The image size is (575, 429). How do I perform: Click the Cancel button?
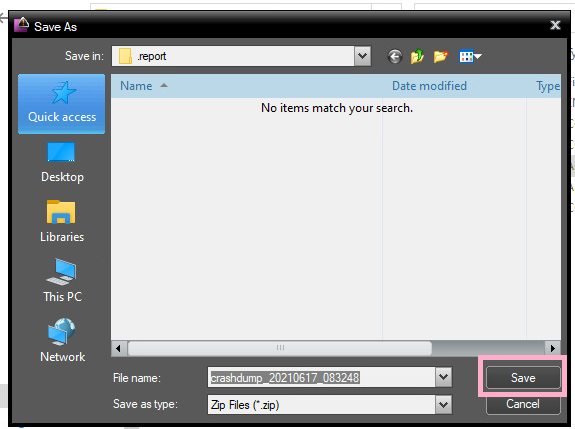523,404
